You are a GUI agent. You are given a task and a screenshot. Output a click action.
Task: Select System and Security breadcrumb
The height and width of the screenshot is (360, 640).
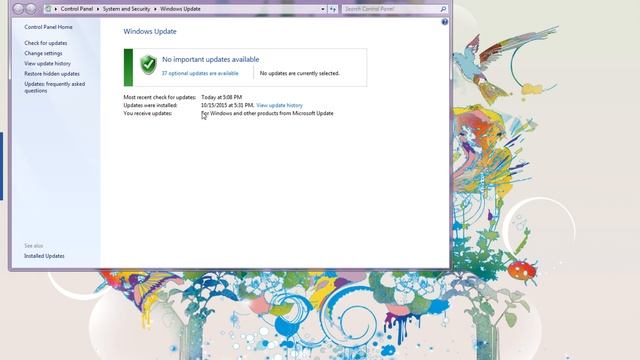(127, 9)
